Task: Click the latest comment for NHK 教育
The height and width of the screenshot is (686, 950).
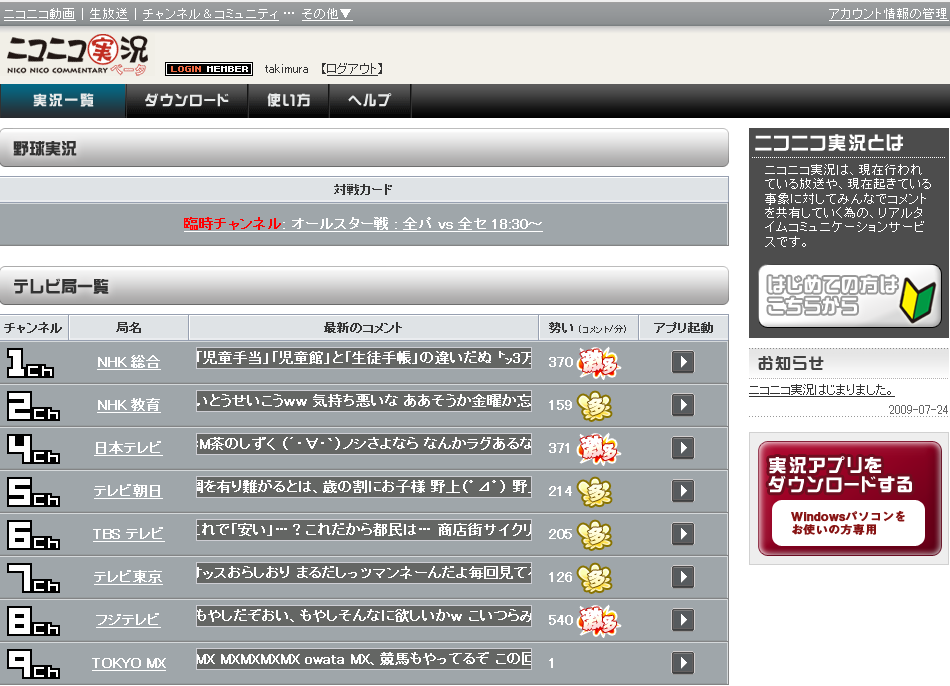Action: pos(364,401)
